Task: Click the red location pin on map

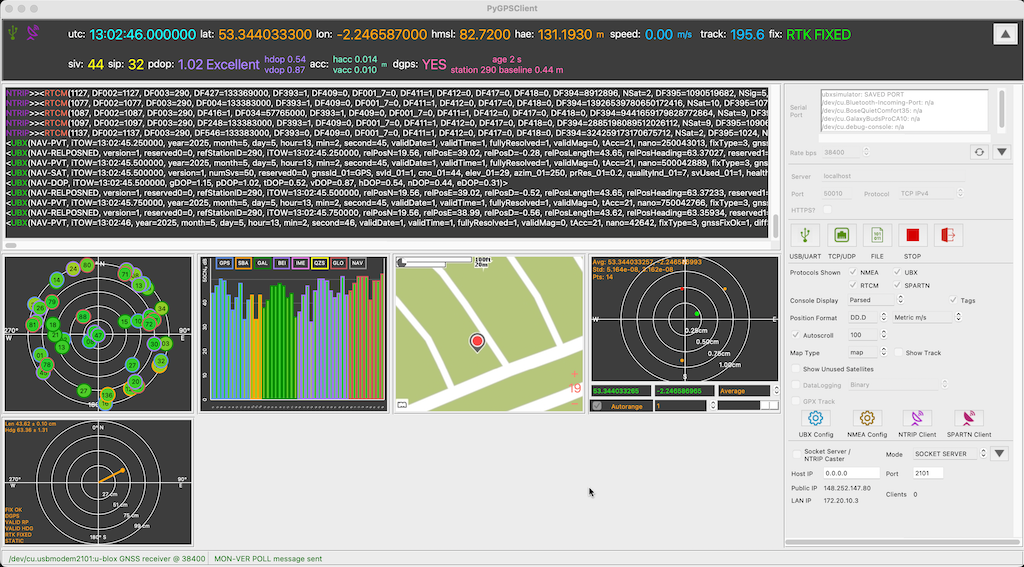Action: (477, 342)
